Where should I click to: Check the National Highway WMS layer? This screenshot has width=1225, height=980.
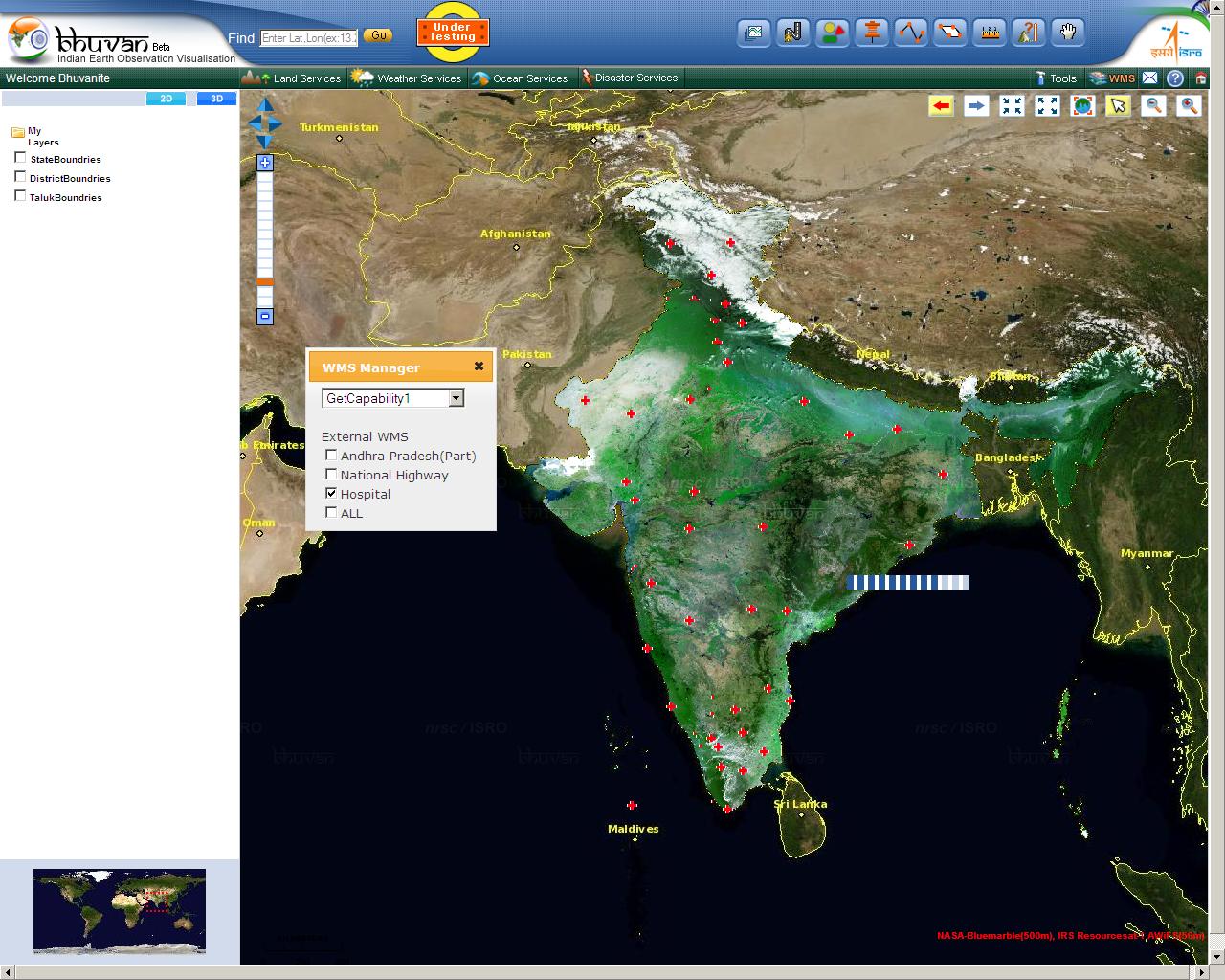pyautogui.click(x=331, y=474)
